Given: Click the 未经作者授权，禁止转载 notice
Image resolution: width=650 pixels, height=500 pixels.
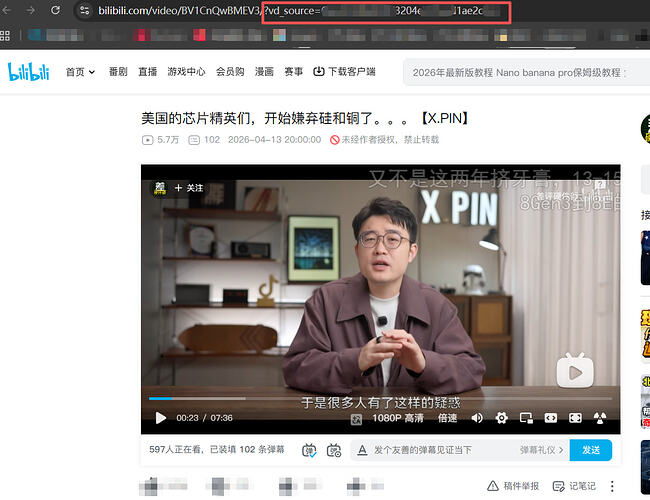Looking at the screenshot, I should [384, 140].
